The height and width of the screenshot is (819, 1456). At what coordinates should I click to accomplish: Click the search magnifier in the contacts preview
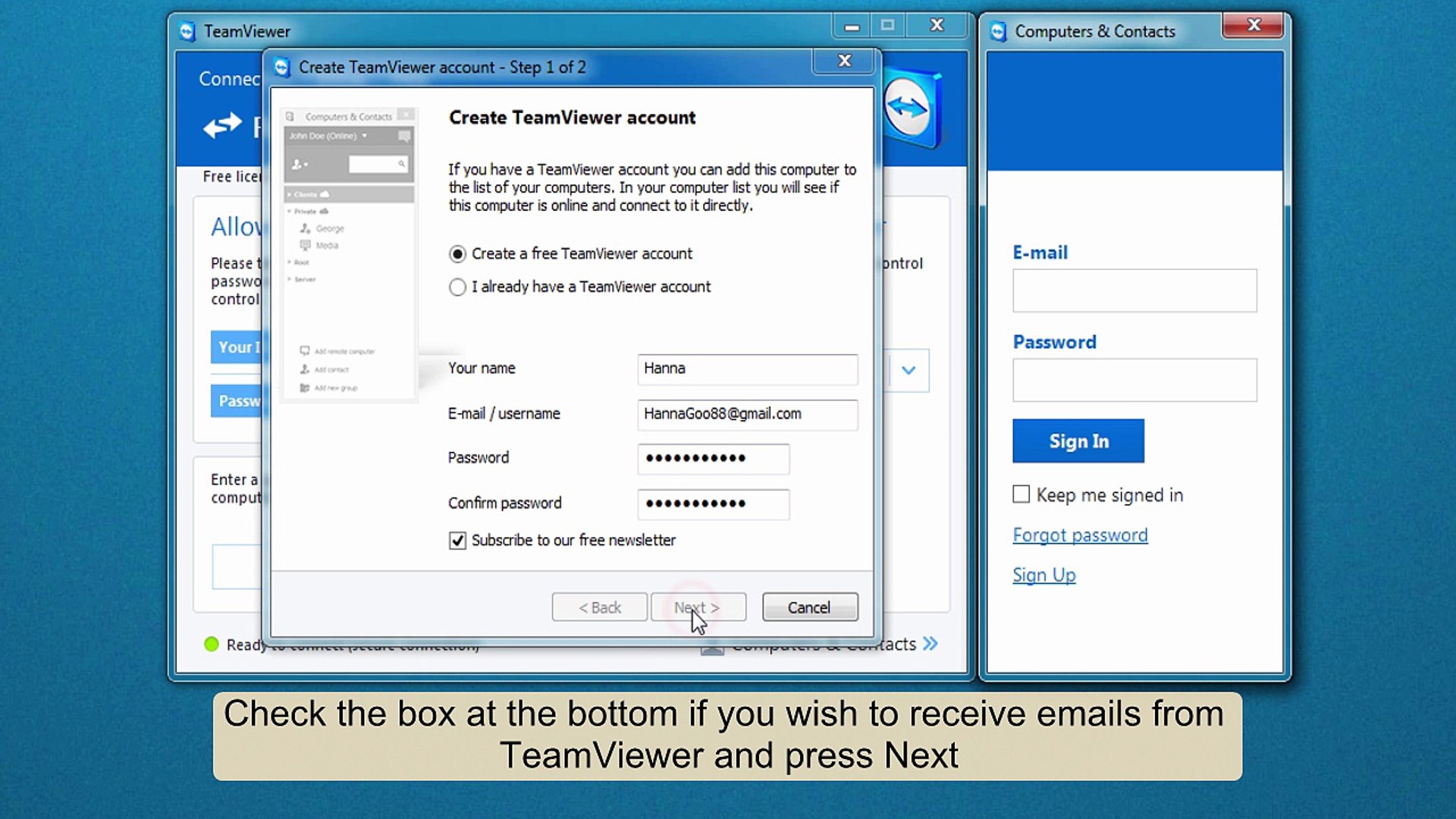pos(403,164)
